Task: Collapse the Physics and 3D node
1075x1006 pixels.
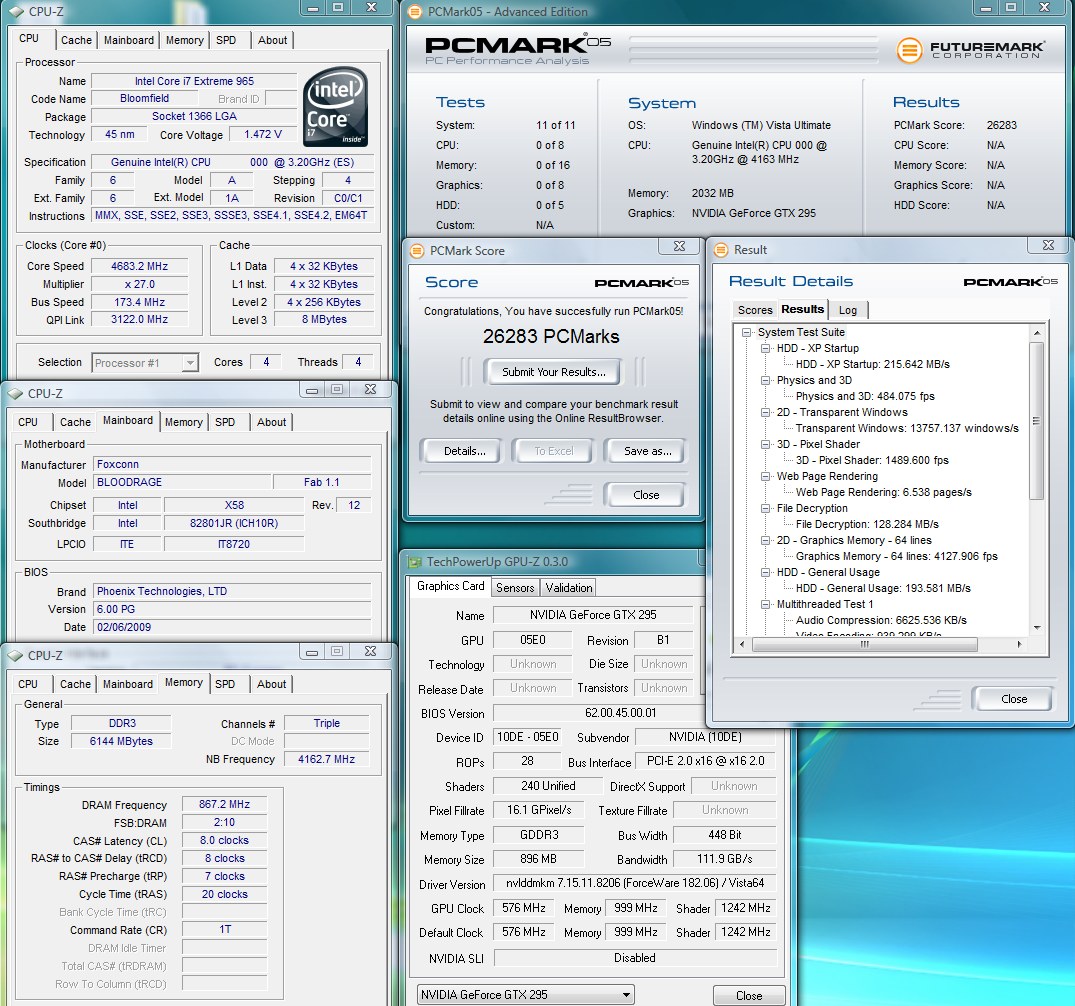Action: [x=765, y=381]
